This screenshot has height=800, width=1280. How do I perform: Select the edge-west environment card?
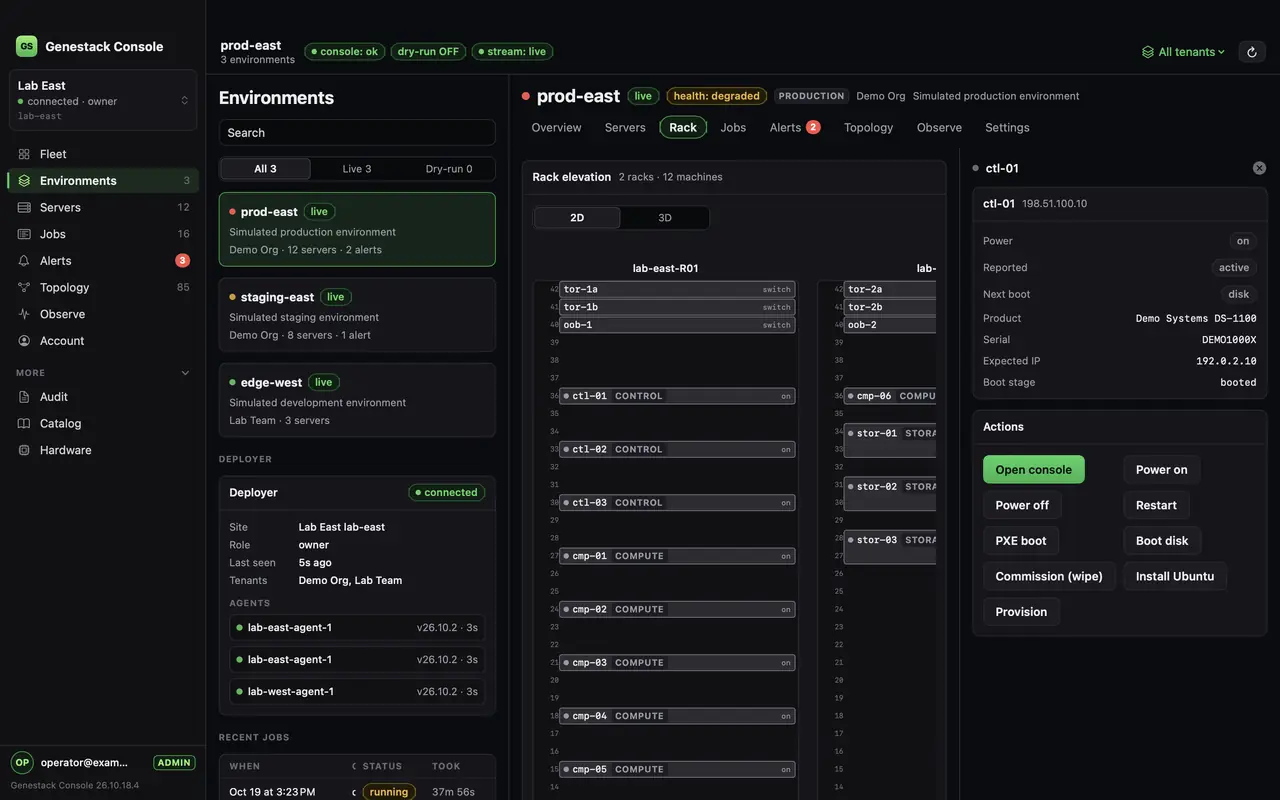coord(357,400)
